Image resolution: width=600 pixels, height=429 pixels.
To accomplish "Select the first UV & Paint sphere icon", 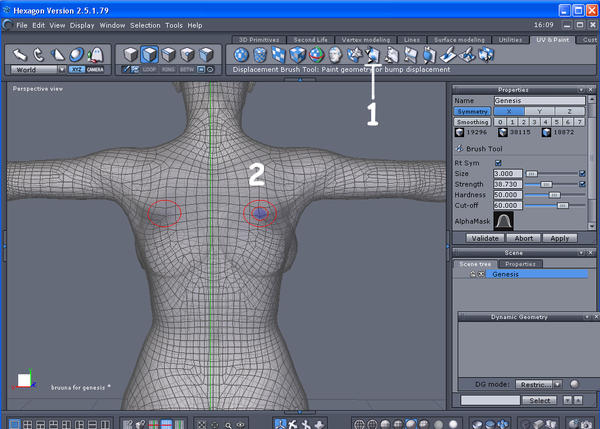I will [x=242, y=54].
